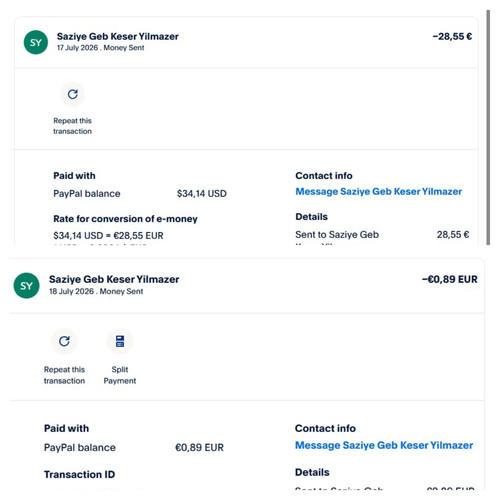Click Repeat this transaction icon for 18 July payment
This screenshot has width=500, height=500.
(64, 341)
